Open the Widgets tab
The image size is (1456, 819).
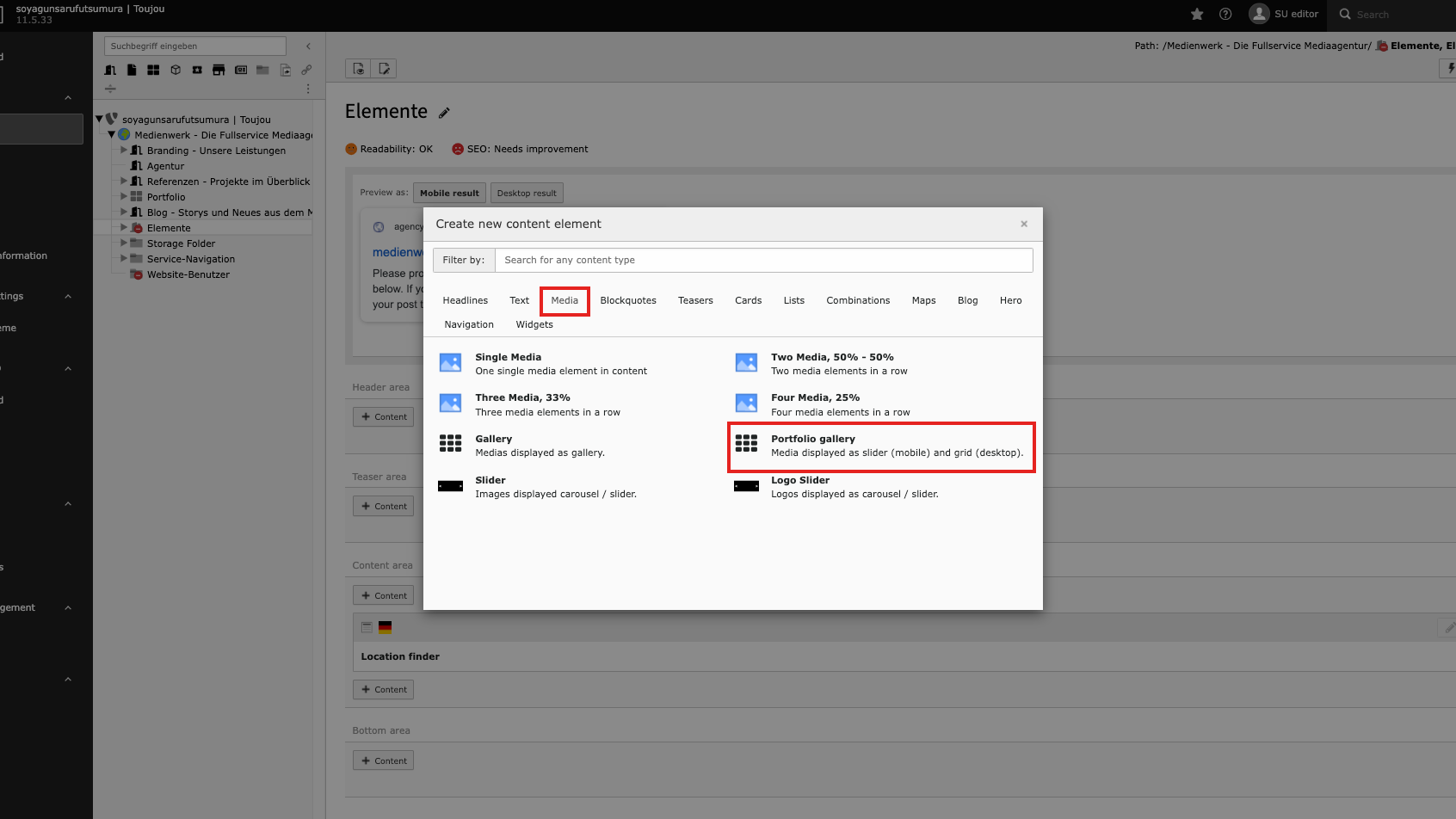(534, 325)
